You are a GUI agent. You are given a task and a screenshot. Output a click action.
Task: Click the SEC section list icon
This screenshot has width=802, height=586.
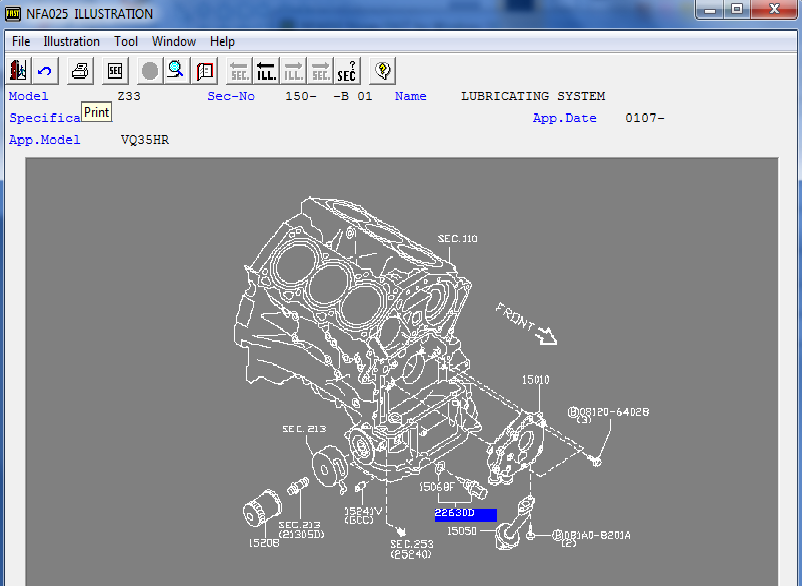click(x=115, y=71)
